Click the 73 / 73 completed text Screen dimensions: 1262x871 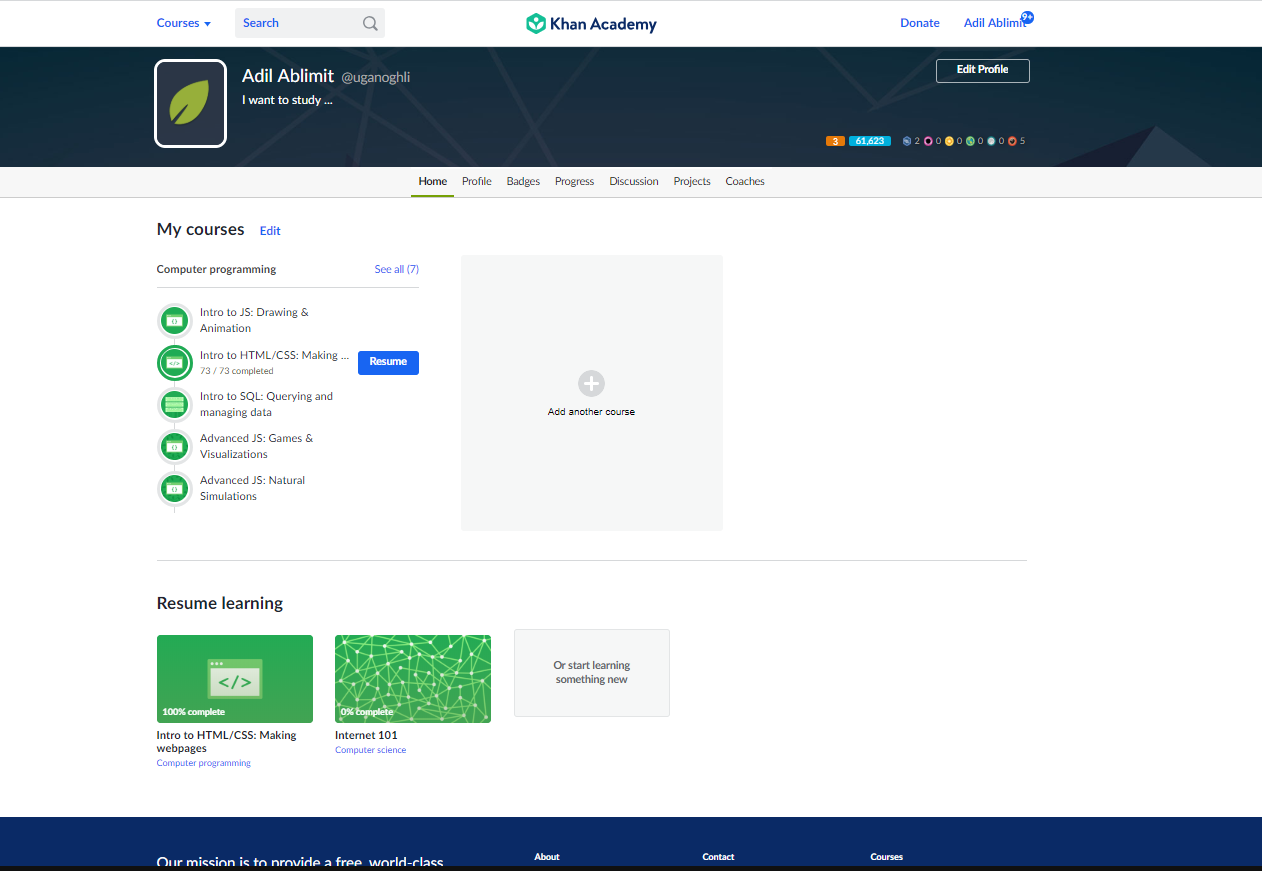(237, 371)
